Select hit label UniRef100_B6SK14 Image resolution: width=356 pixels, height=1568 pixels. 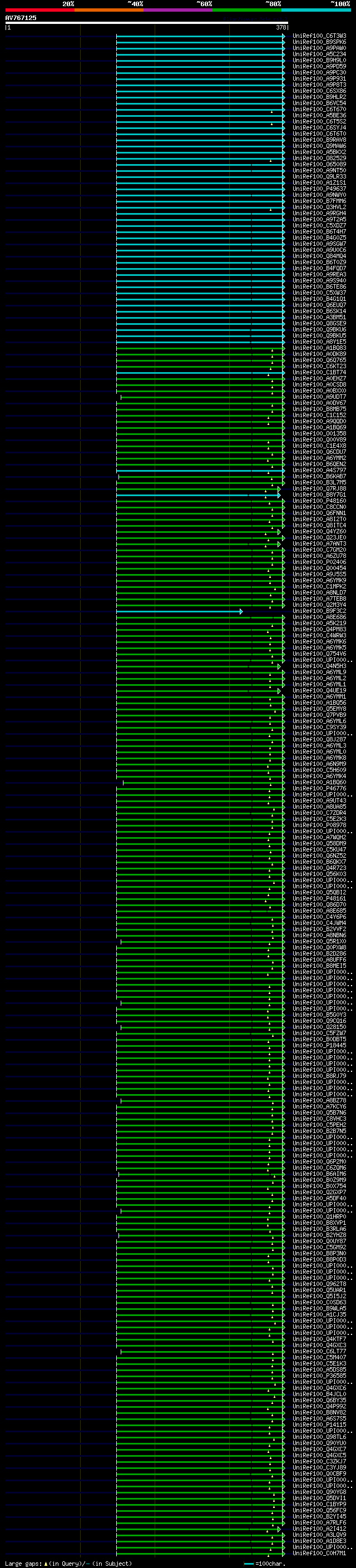pos(319,311)
